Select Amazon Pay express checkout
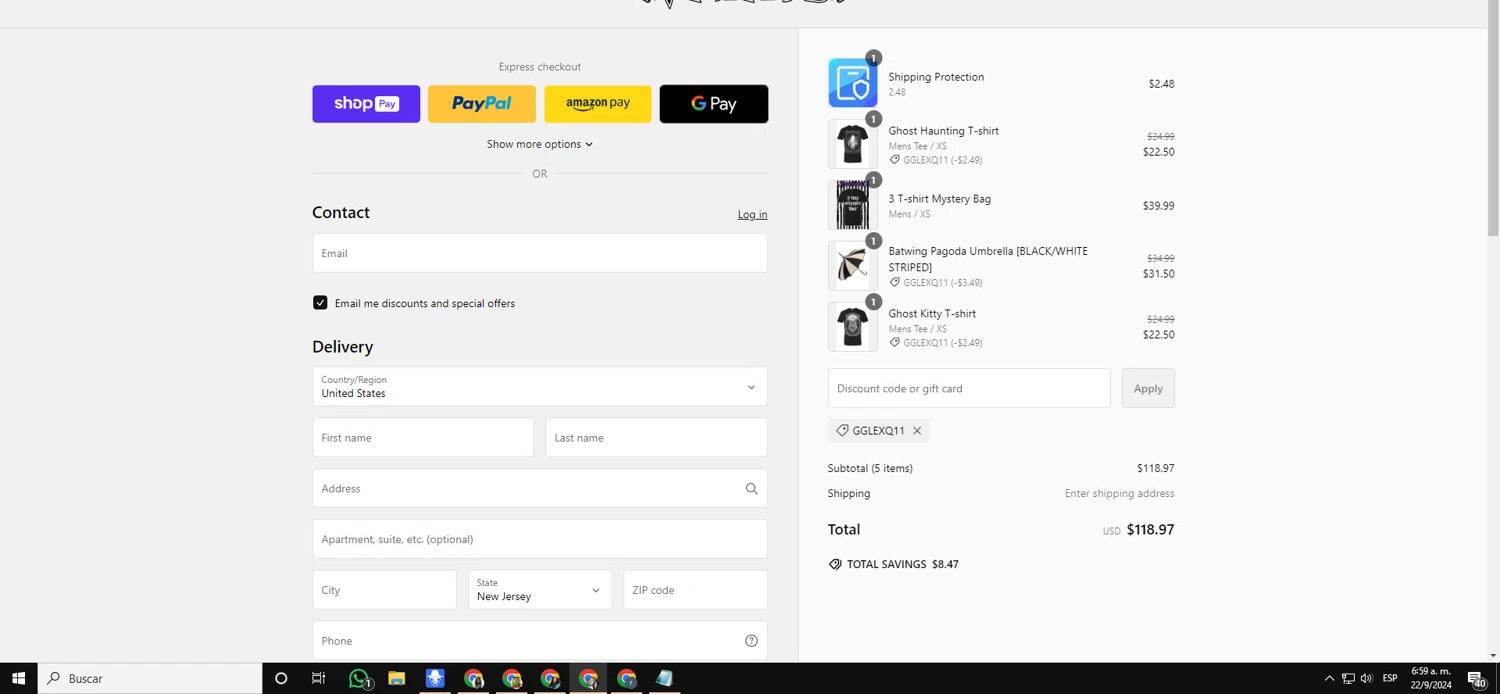This screenshot has height=694, width=1500. pos(598,104)
